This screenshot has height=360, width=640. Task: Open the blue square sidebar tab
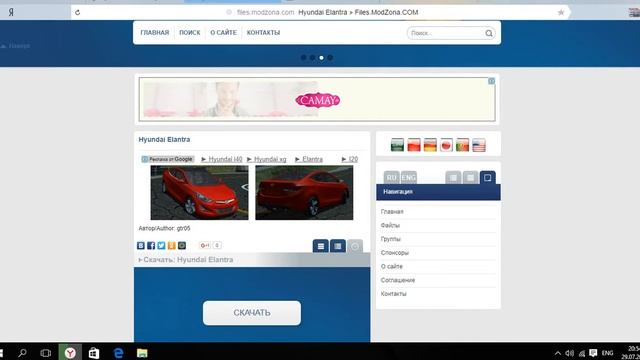coord(487,178)
